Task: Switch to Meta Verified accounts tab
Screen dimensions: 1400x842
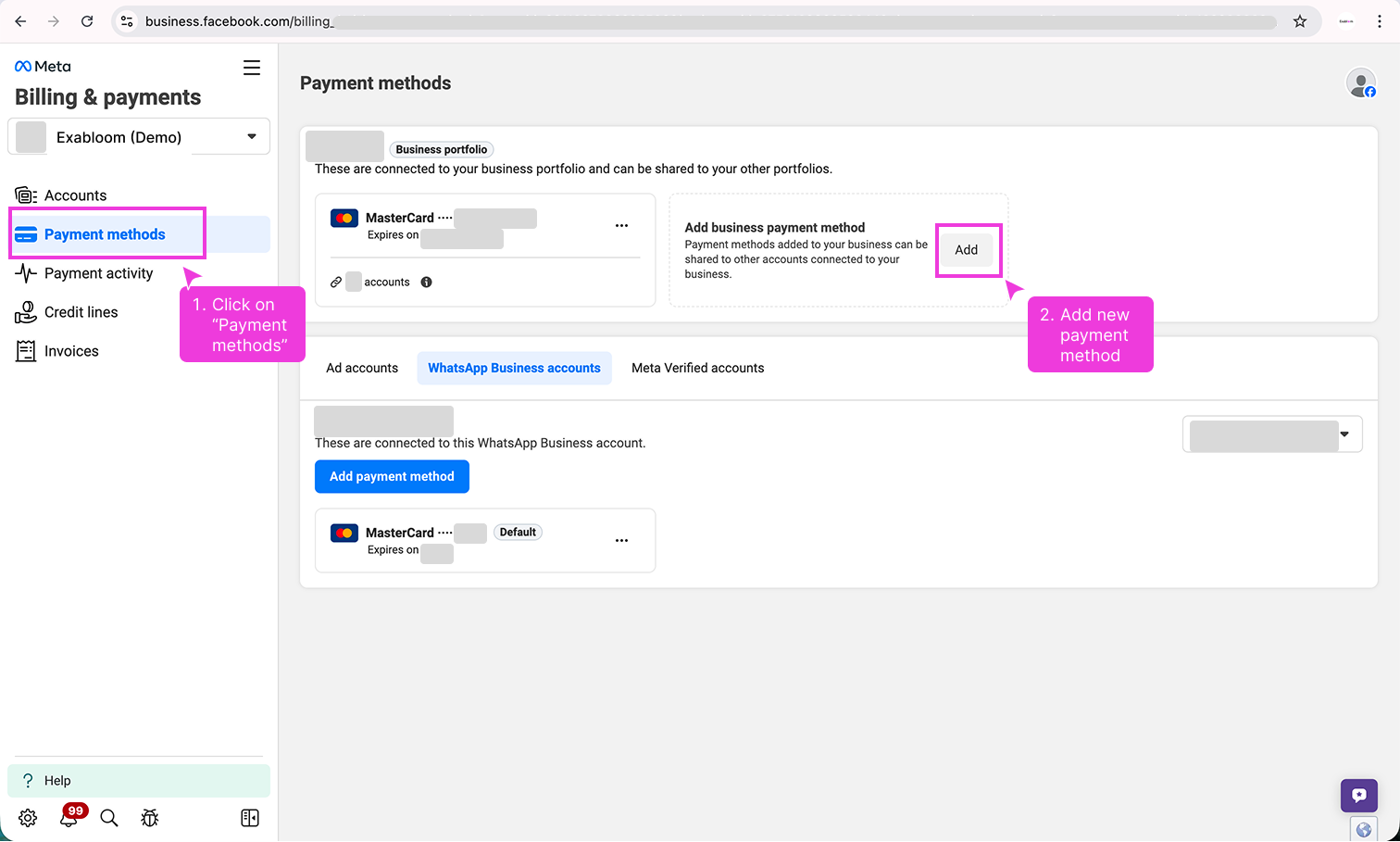Action: pyautogui.click(x=698, y=368)
